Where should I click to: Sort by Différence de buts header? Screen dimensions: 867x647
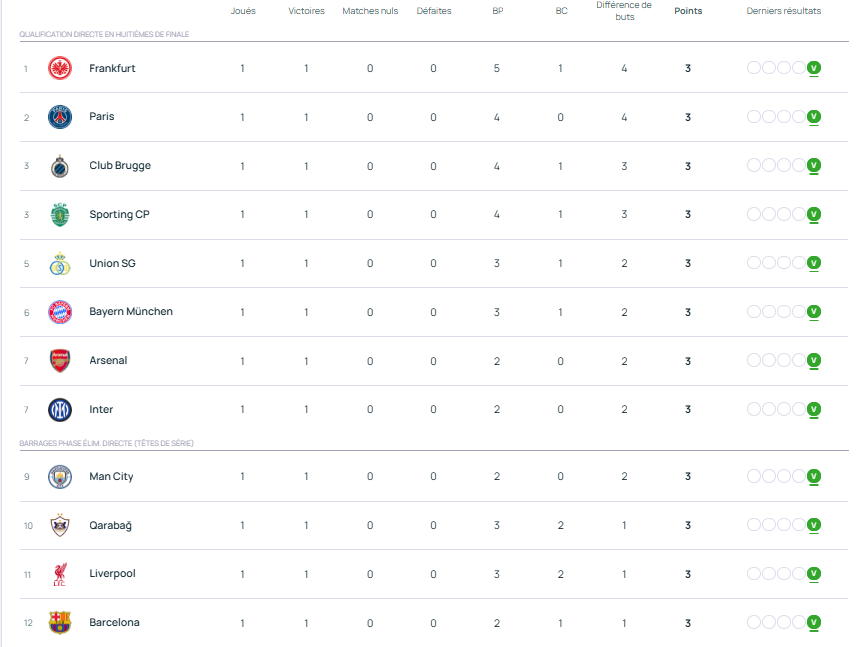[x=624, y=11]
